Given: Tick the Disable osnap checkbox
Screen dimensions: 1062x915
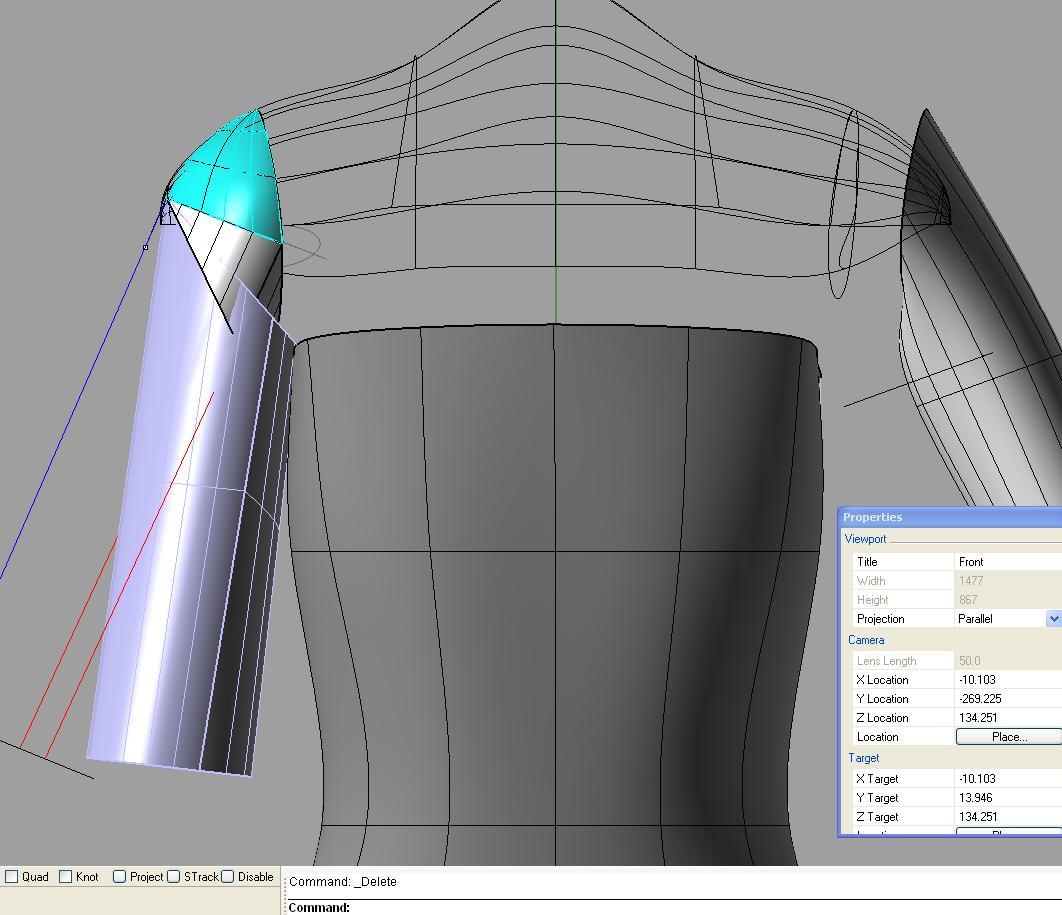Looking at the screenshot, I should coord(228,877).
